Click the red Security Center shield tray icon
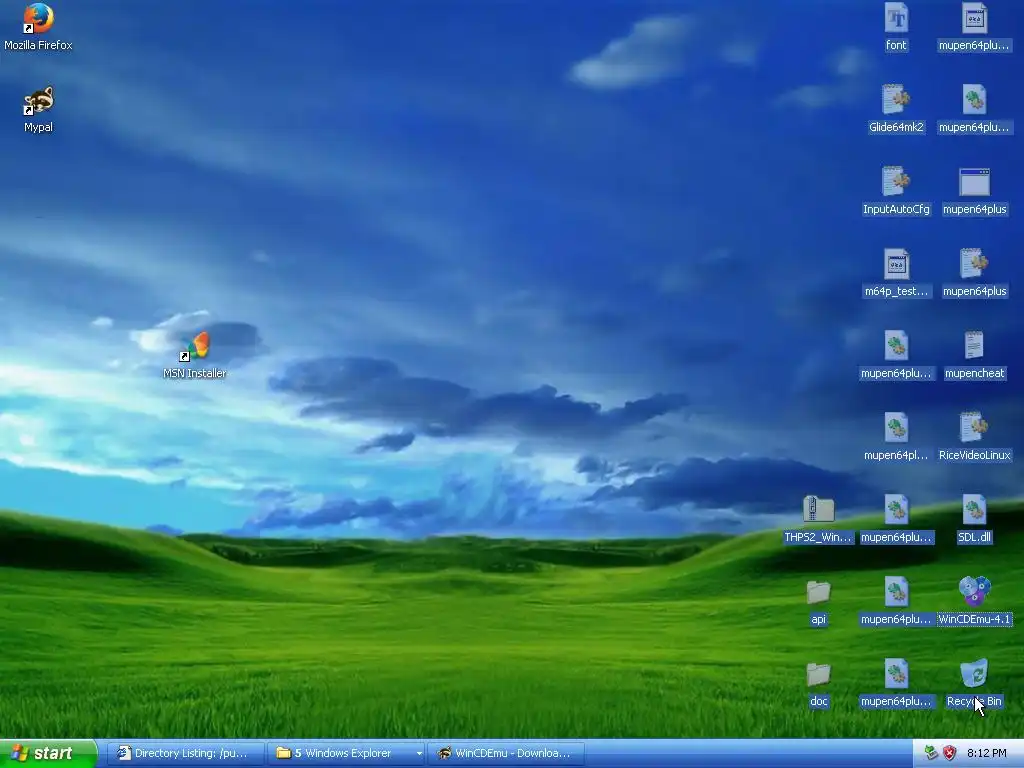 tap(950, 754)
